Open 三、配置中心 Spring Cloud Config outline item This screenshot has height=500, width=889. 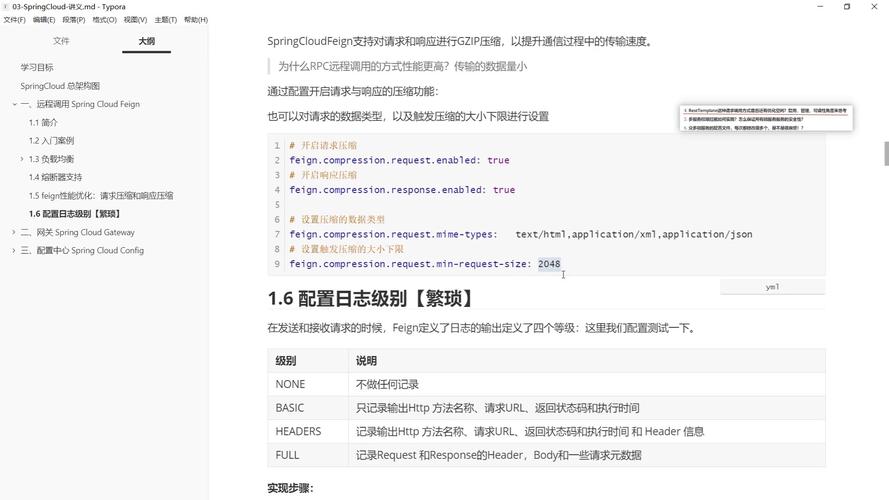[82, 251]
